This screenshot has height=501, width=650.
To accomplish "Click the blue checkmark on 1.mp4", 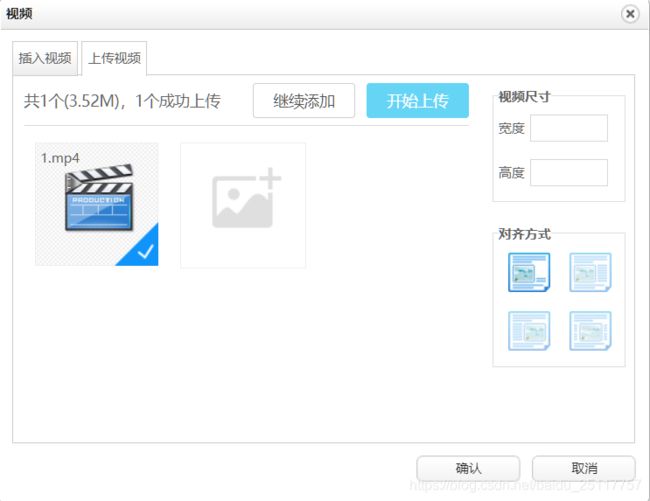I will (144, 250).
